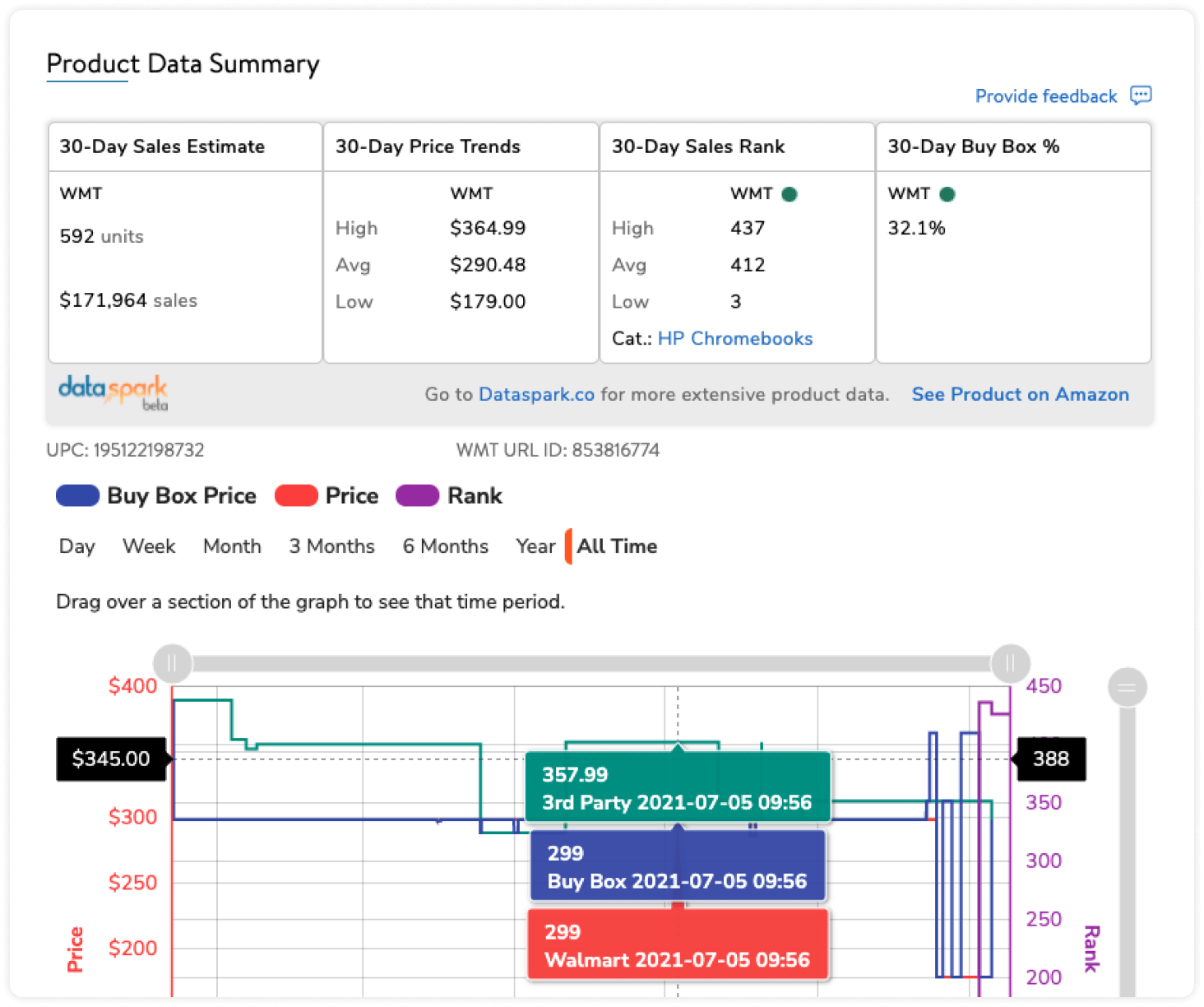Click the Buy Box 299 tooltip
Image resolution: width=1204 pixels, height=1007 pixels.
pos(678,866)
